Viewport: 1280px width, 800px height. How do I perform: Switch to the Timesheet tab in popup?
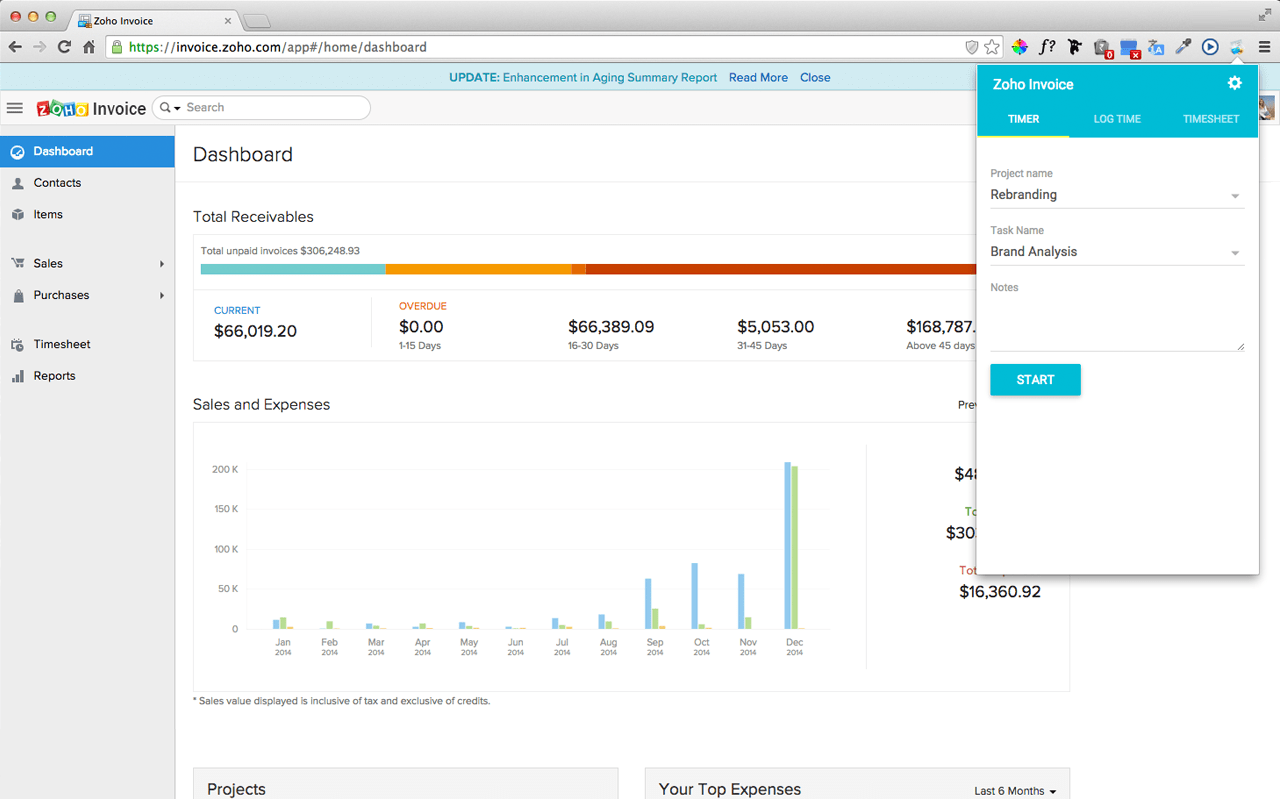tap(1210, 119)
